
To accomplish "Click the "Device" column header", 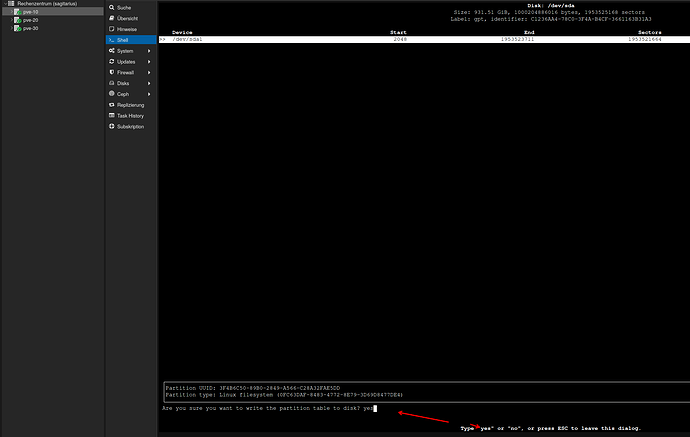I will click(182, 33).
